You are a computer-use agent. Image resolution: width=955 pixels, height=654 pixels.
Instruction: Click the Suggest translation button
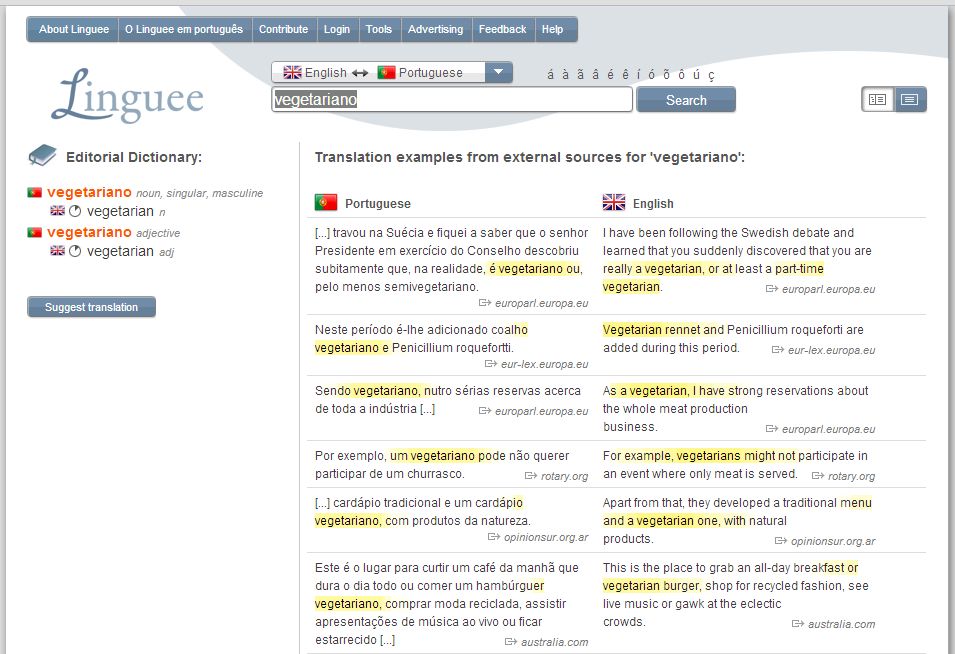coord(91,307)
